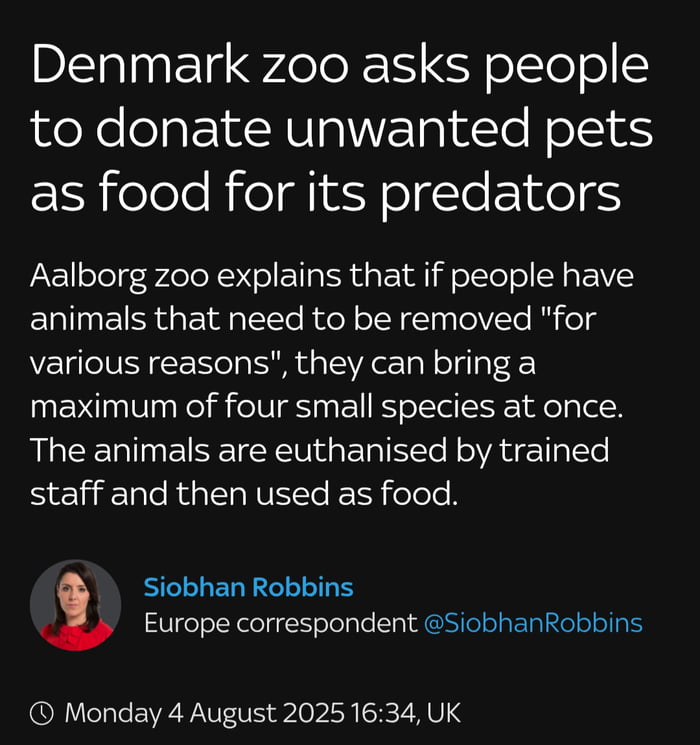
Task: Click 'unwanted pets' in the headline
Action: [x=469, y=128]
